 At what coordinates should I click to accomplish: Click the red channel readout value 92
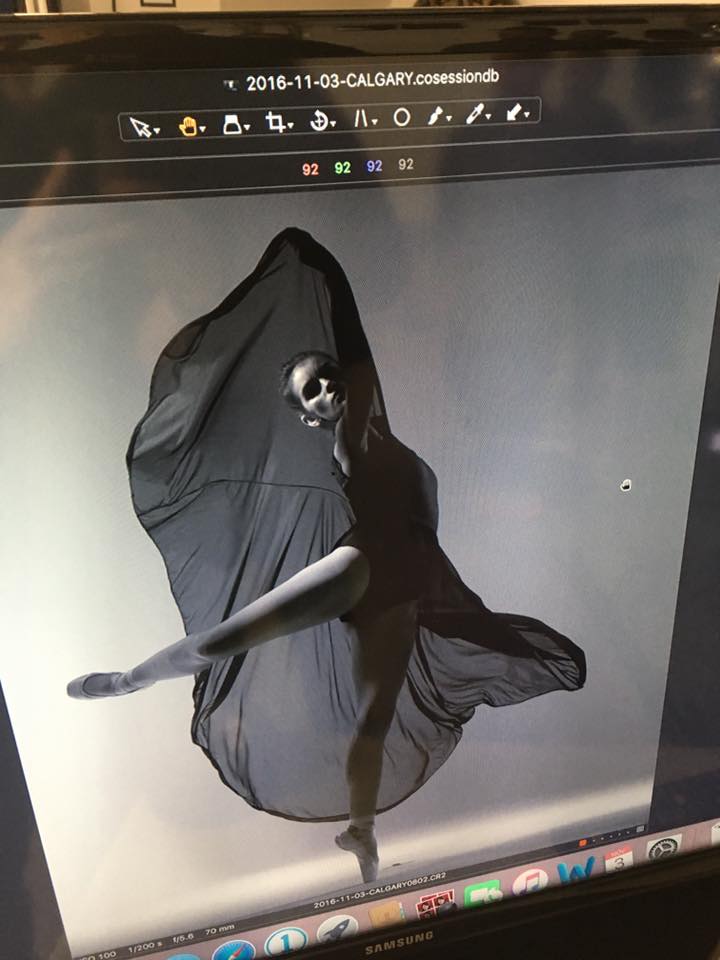(310, 170)
